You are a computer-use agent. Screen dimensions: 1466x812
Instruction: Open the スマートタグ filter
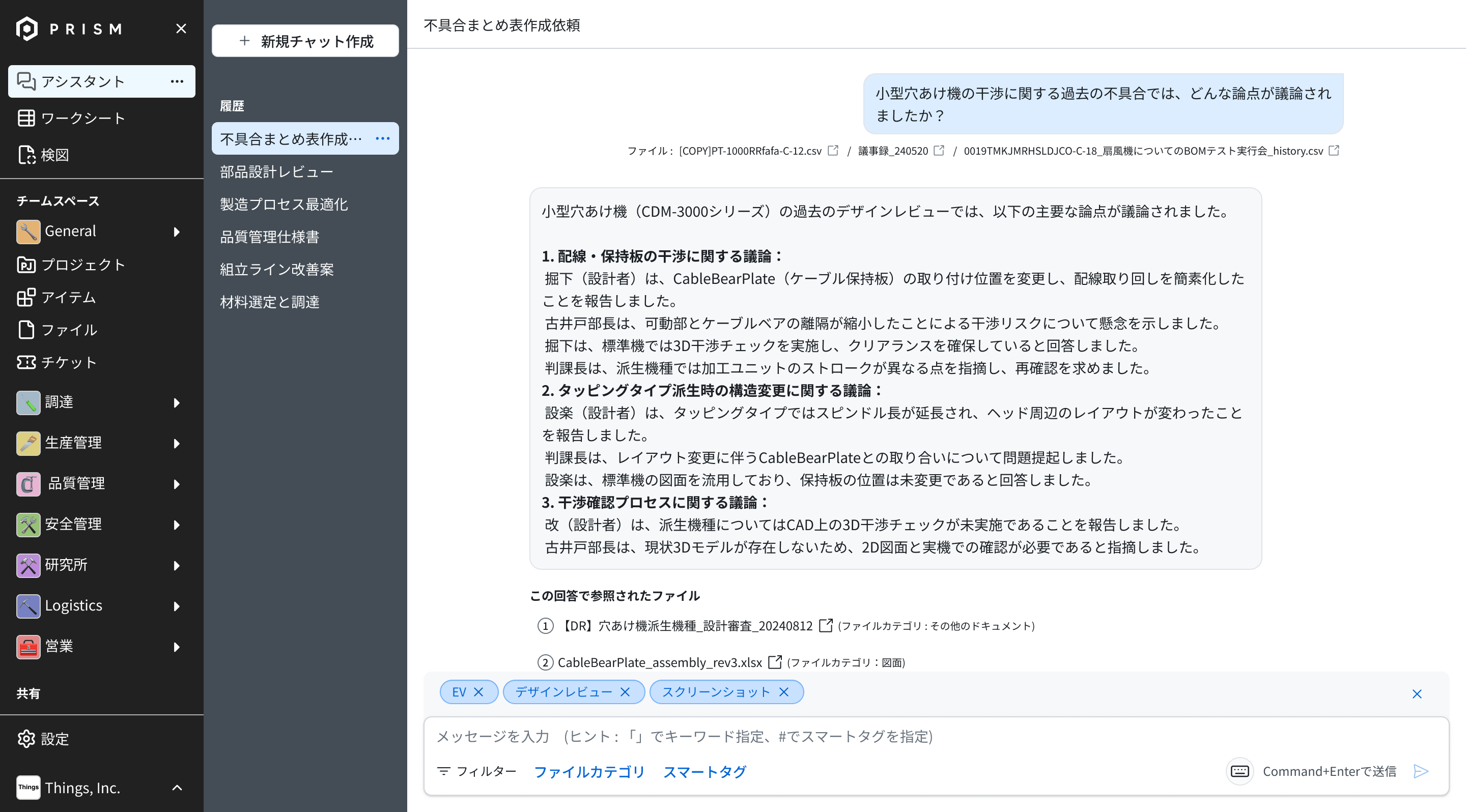[x=704, y=772]
